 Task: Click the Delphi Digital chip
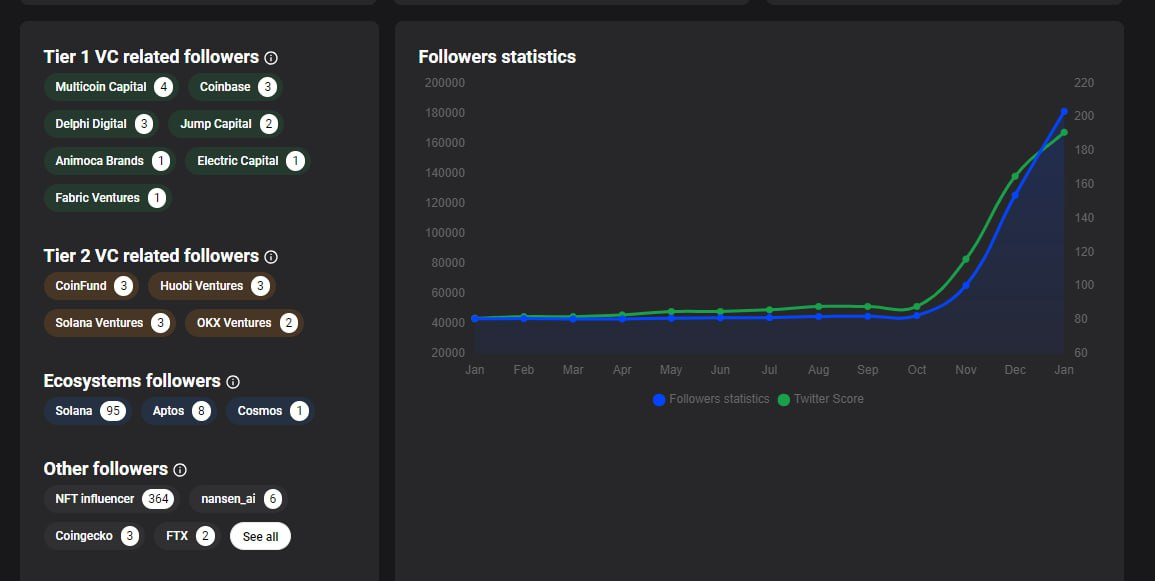coord(102,124)
